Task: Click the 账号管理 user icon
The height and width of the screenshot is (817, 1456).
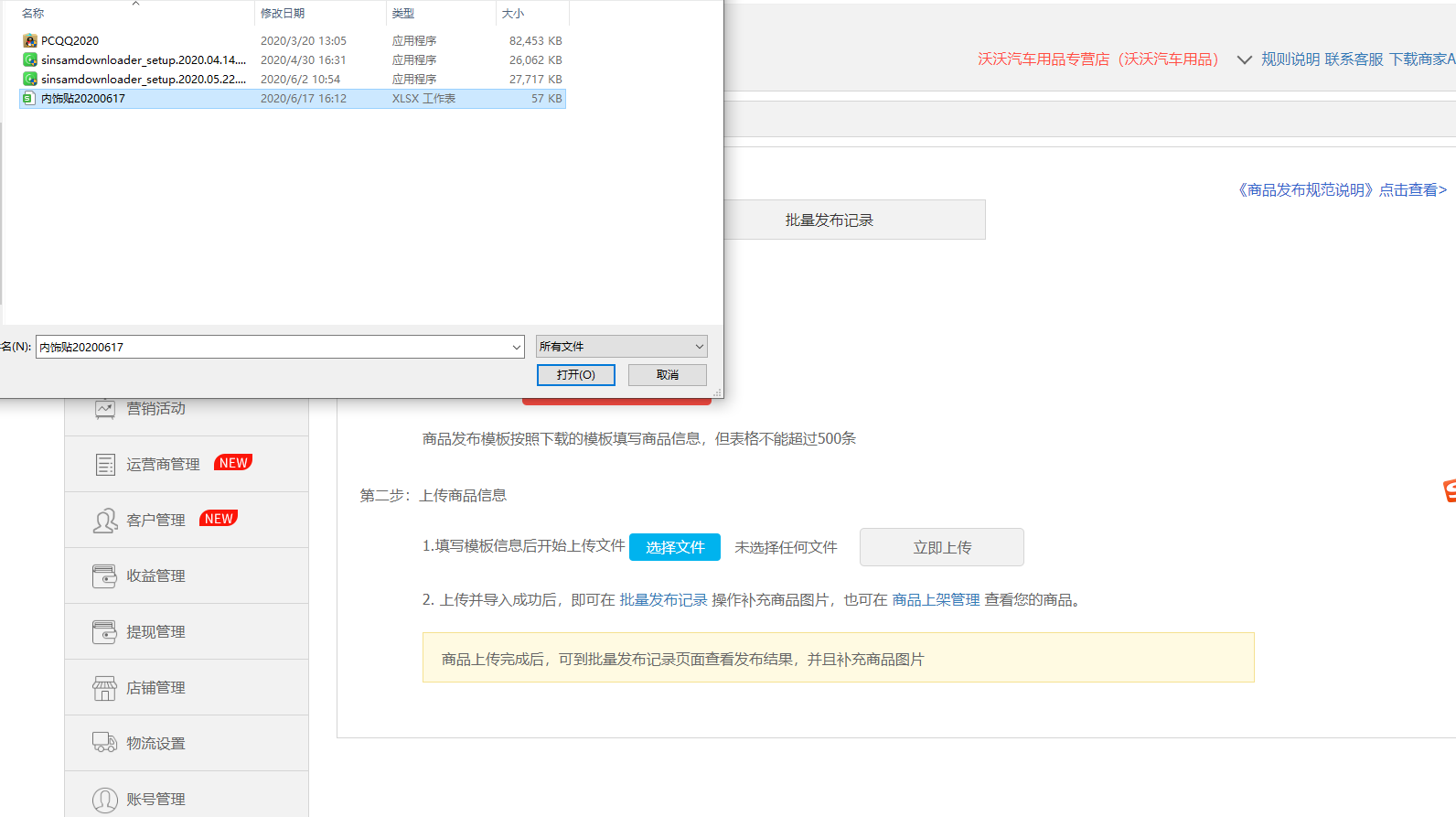Action: (x=105, y=800)
